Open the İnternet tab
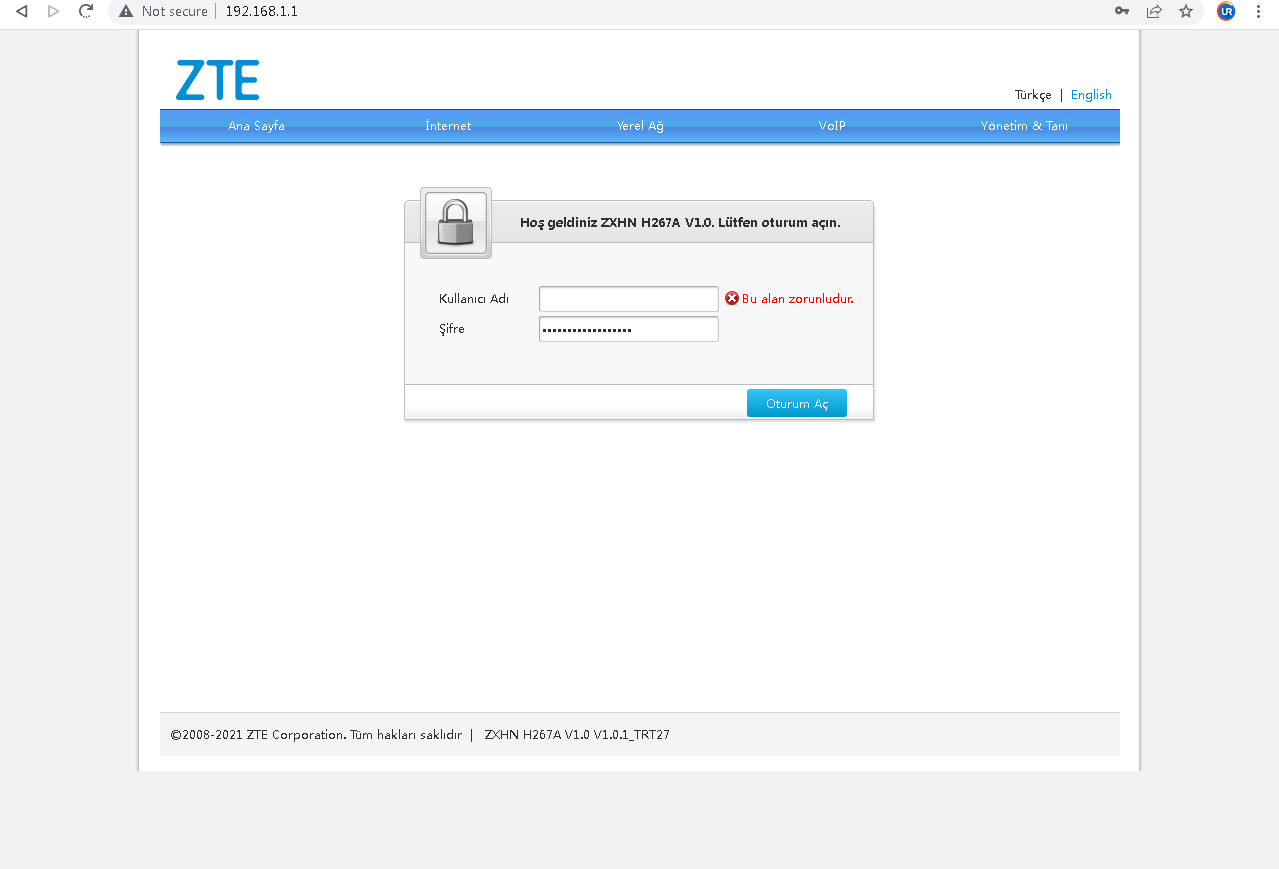The width and height of the screenshot is (1279, 869). coord(448,126)
